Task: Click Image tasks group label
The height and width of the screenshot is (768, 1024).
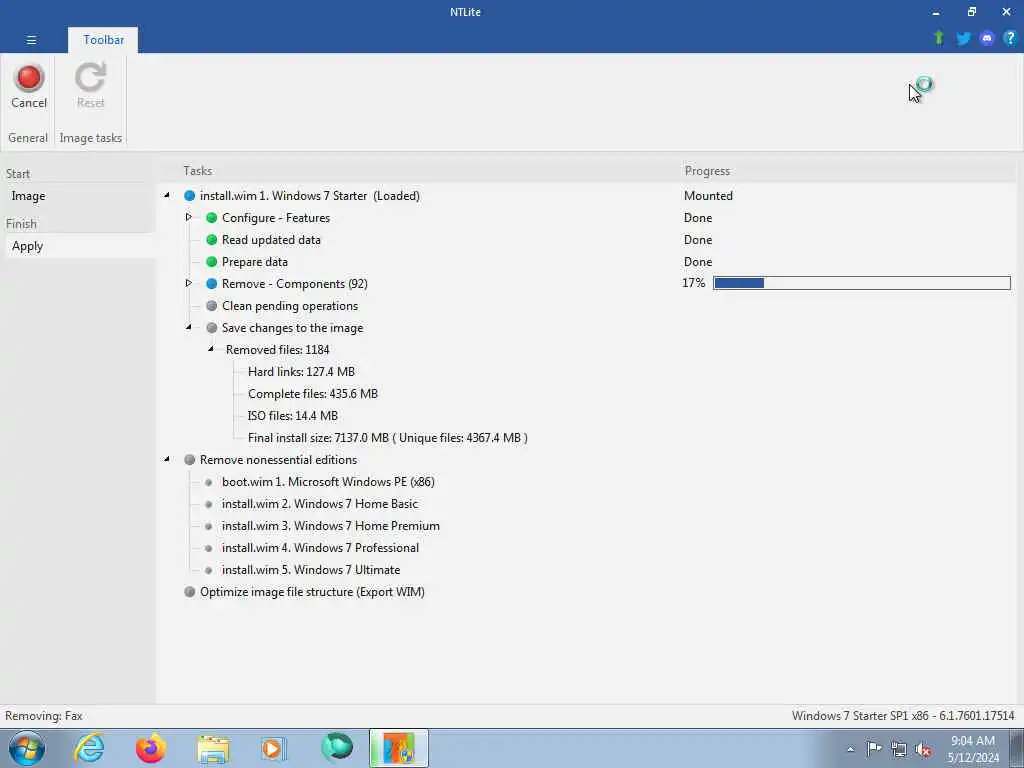Action: [x=90, y=138]
